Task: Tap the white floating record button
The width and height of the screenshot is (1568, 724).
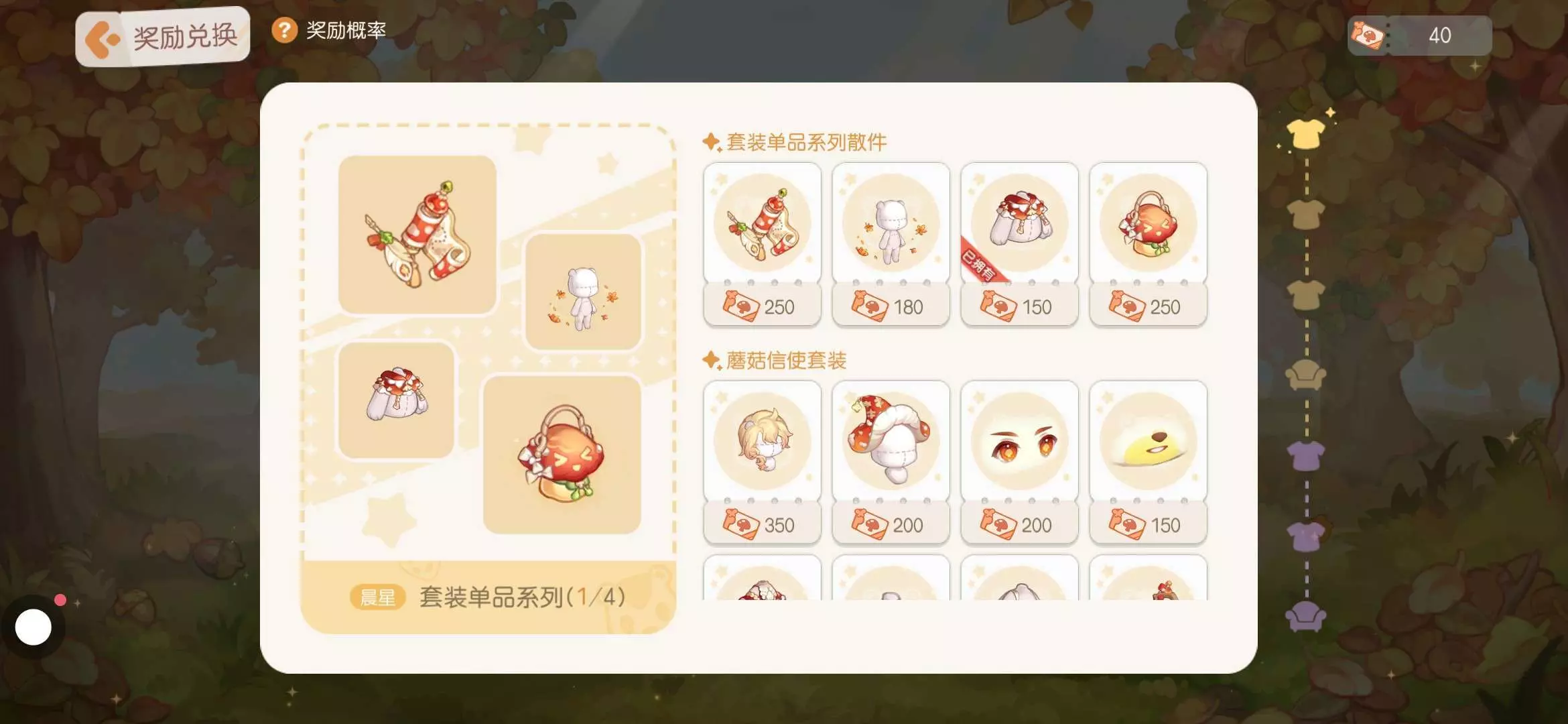Action: click(34, 627)
